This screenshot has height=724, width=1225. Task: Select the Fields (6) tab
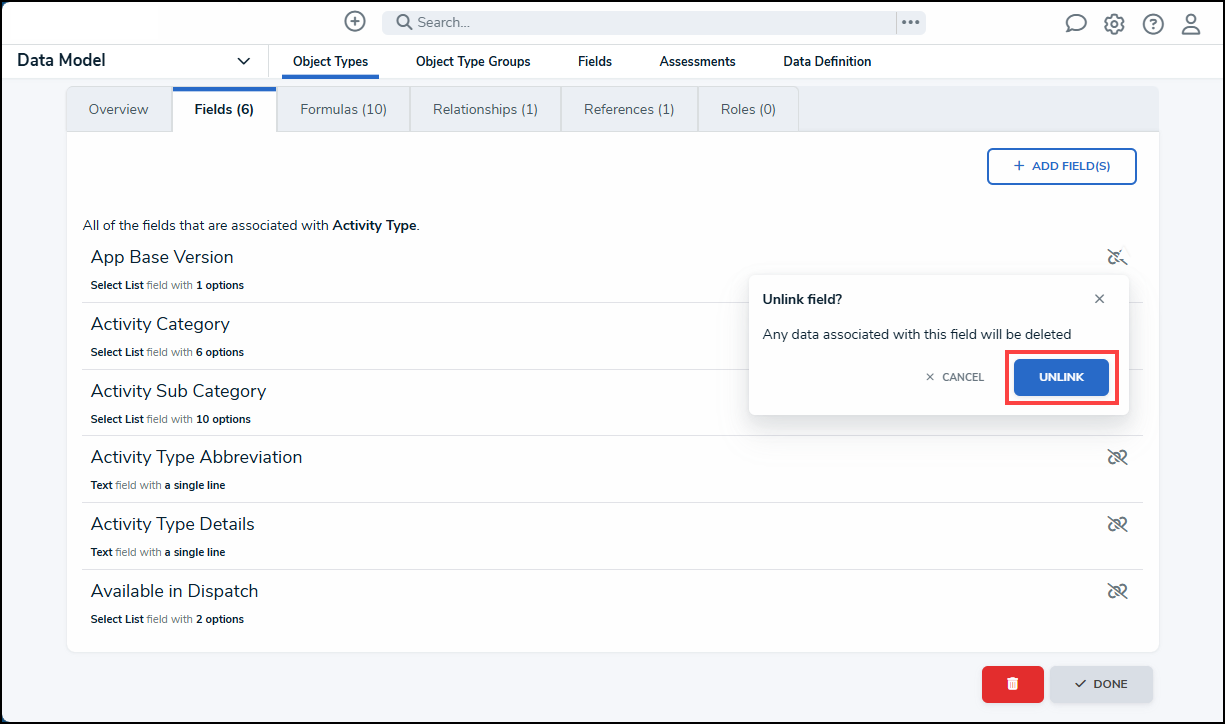click(x=224, y=109)
